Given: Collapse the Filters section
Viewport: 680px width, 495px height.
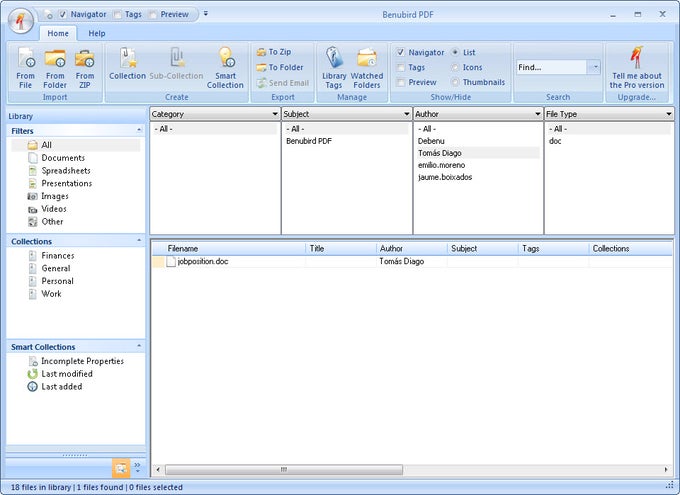Looking at the screenshot, I should click(x=139, y=130).
